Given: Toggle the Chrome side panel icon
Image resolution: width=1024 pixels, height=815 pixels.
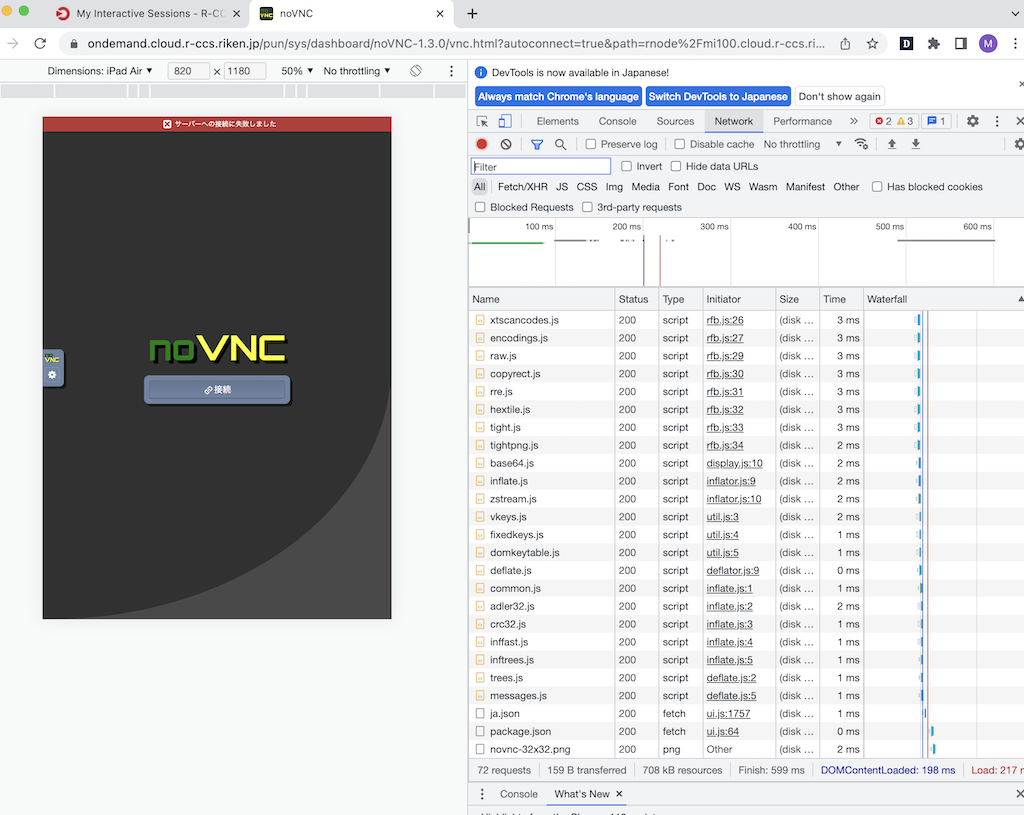Looking at the screenshot, I should (961, 44).
